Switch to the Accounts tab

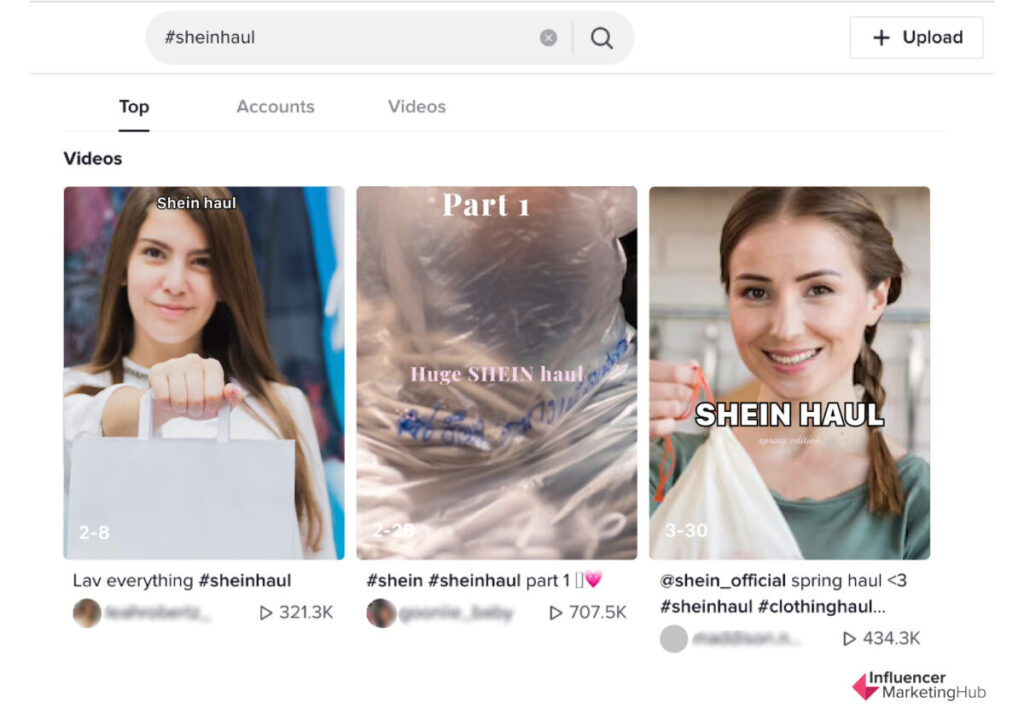click(x=275, y=106)
